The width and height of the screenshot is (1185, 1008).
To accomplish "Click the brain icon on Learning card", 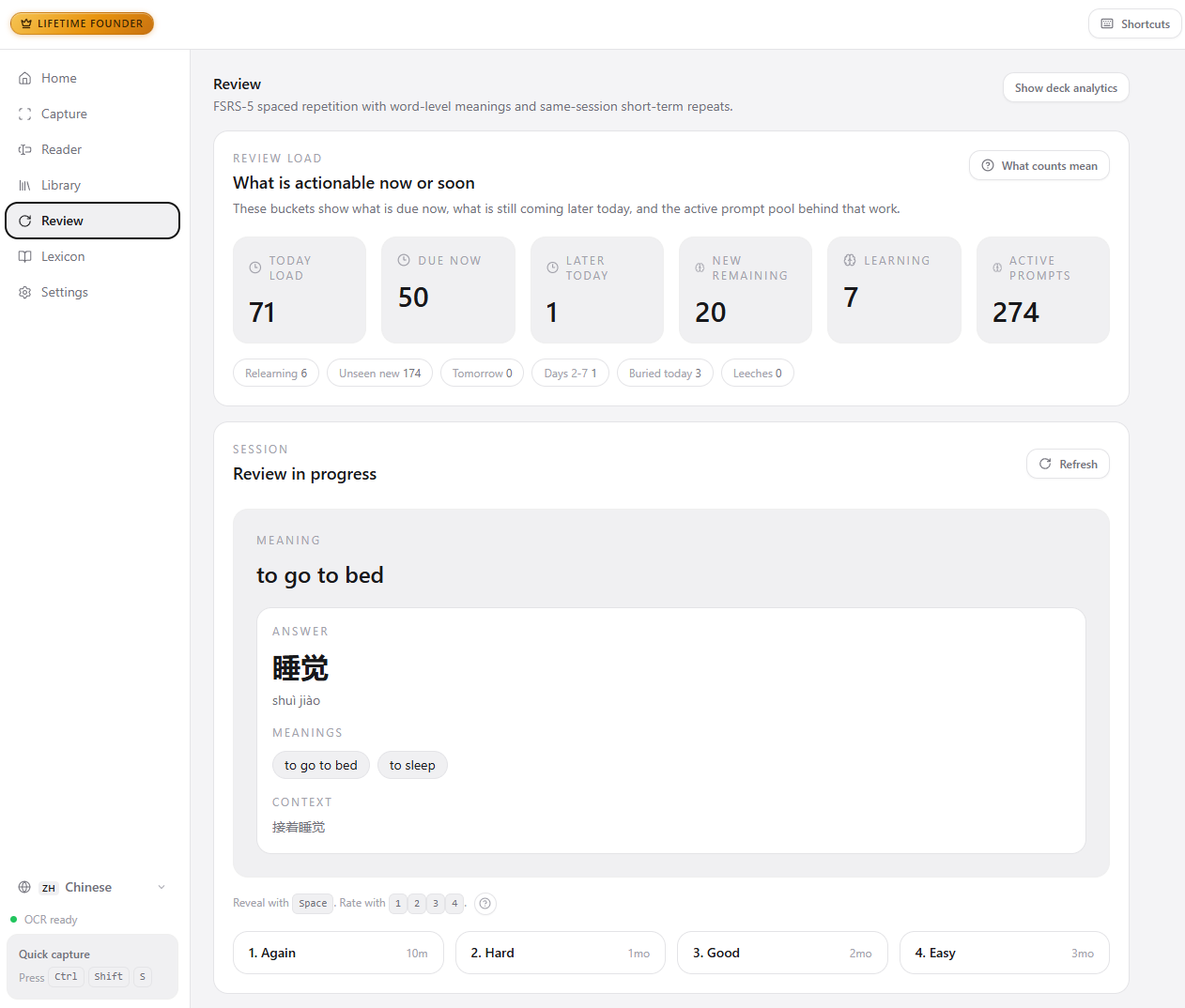I will pos(850,260).
